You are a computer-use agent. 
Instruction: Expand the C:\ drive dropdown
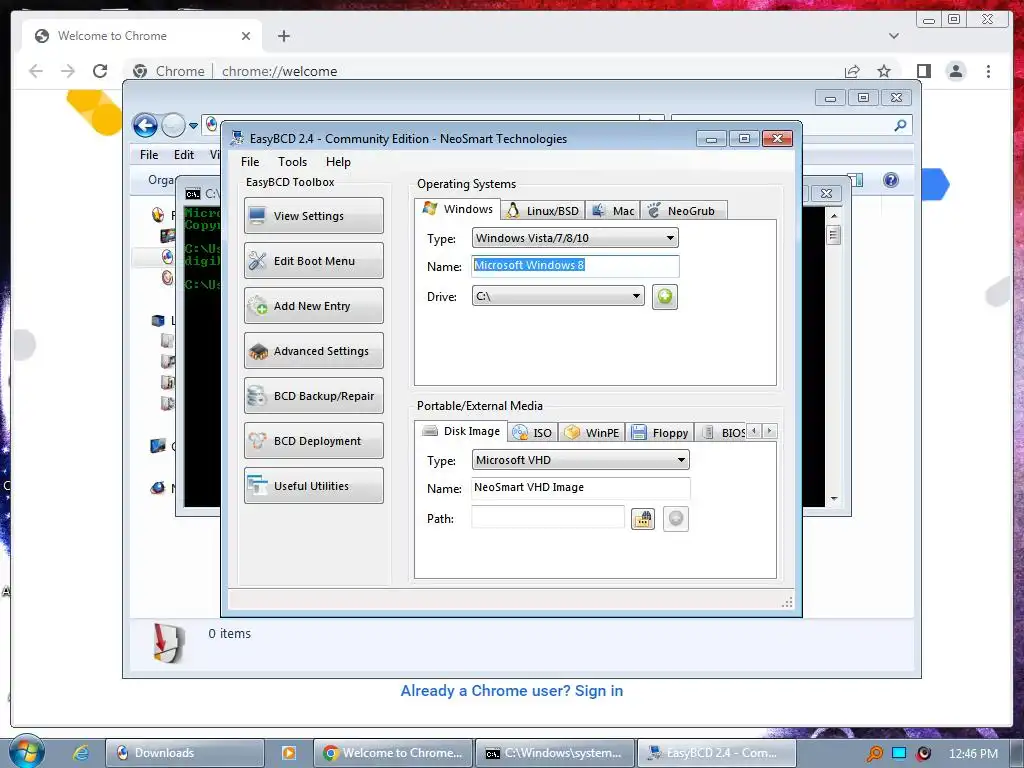coord(558,296)
